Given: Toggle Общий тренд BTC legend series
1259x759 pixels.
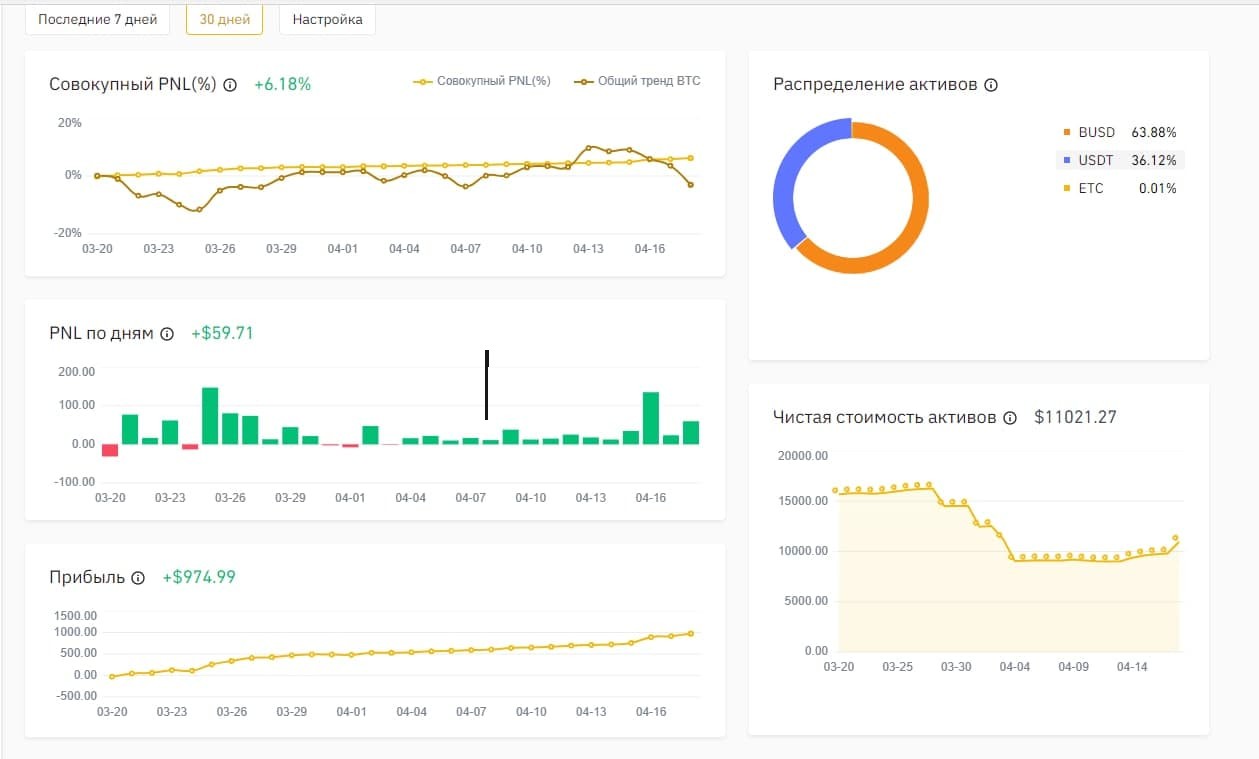Looking at the screenshot, I should pyautogui.click(x=638, y=81).
